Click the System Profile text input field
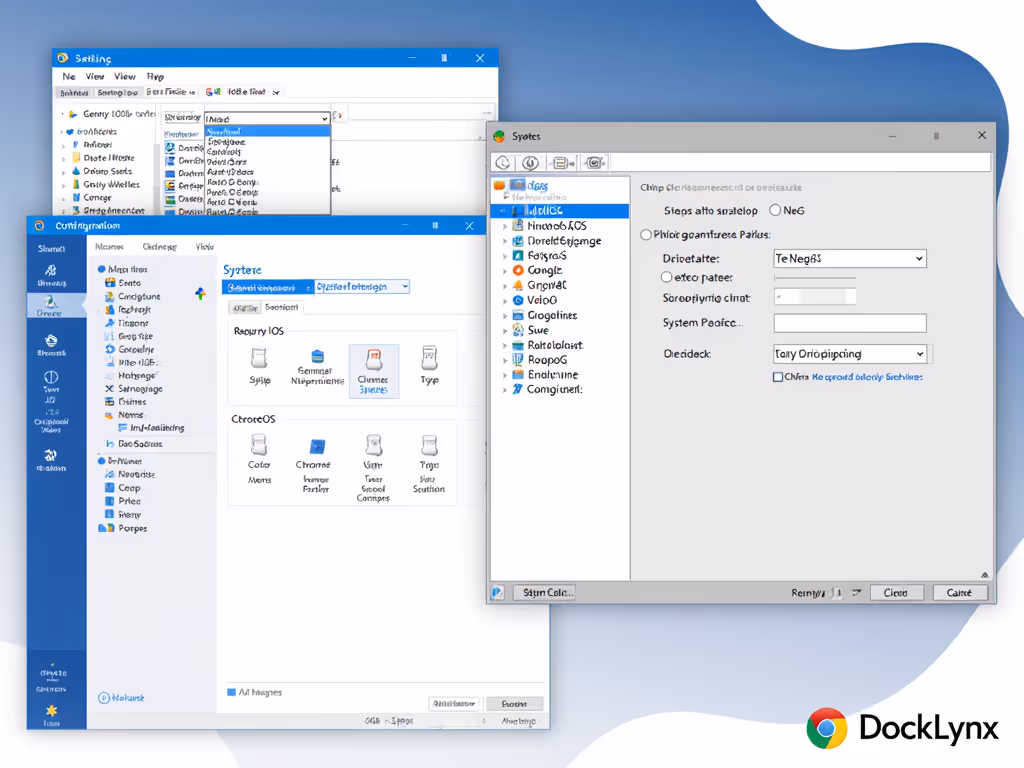Image resolution: width=1024 pixels, height=768 pixels. pos(849,322)
